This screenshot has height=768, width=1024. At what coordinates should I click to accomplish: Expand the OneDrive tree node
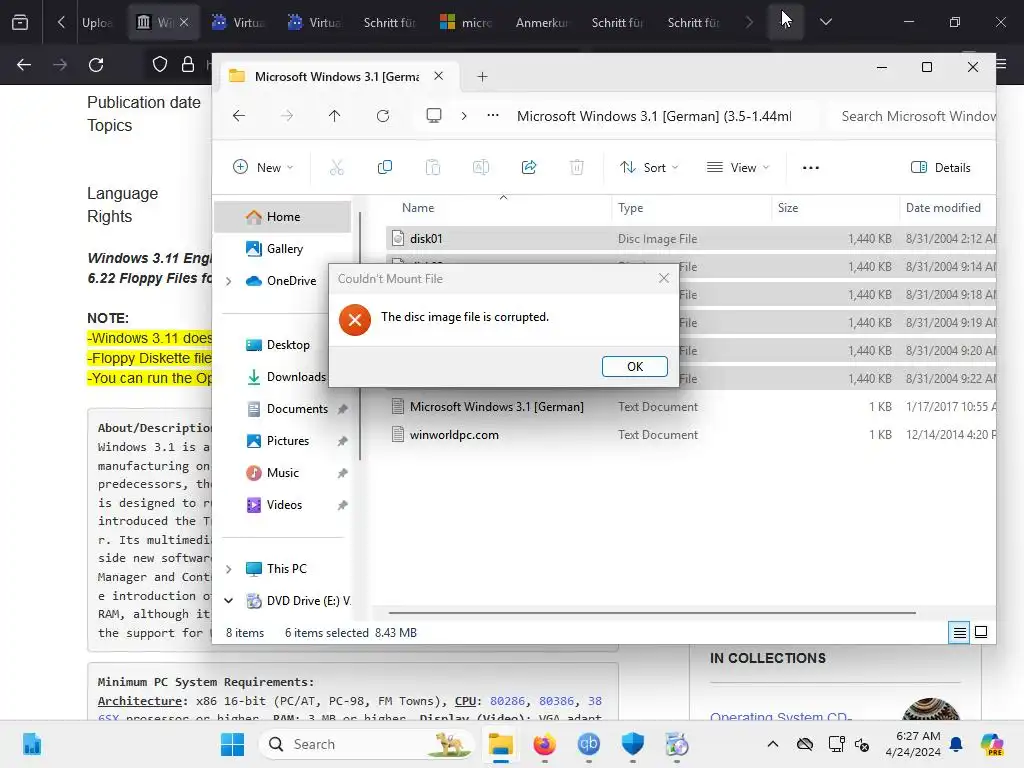click(229, 281)
